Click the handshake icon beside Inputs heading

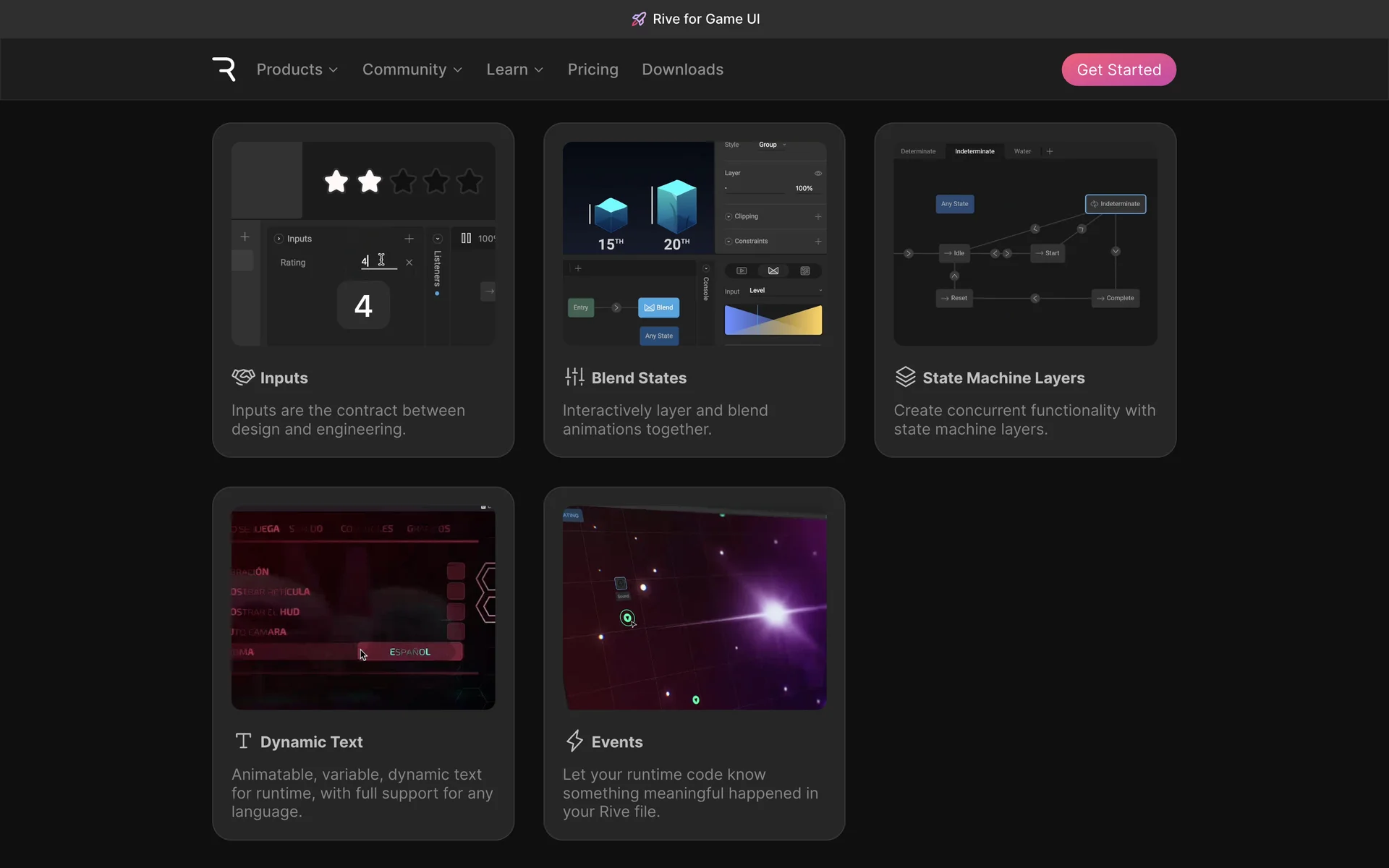(243, 377)
